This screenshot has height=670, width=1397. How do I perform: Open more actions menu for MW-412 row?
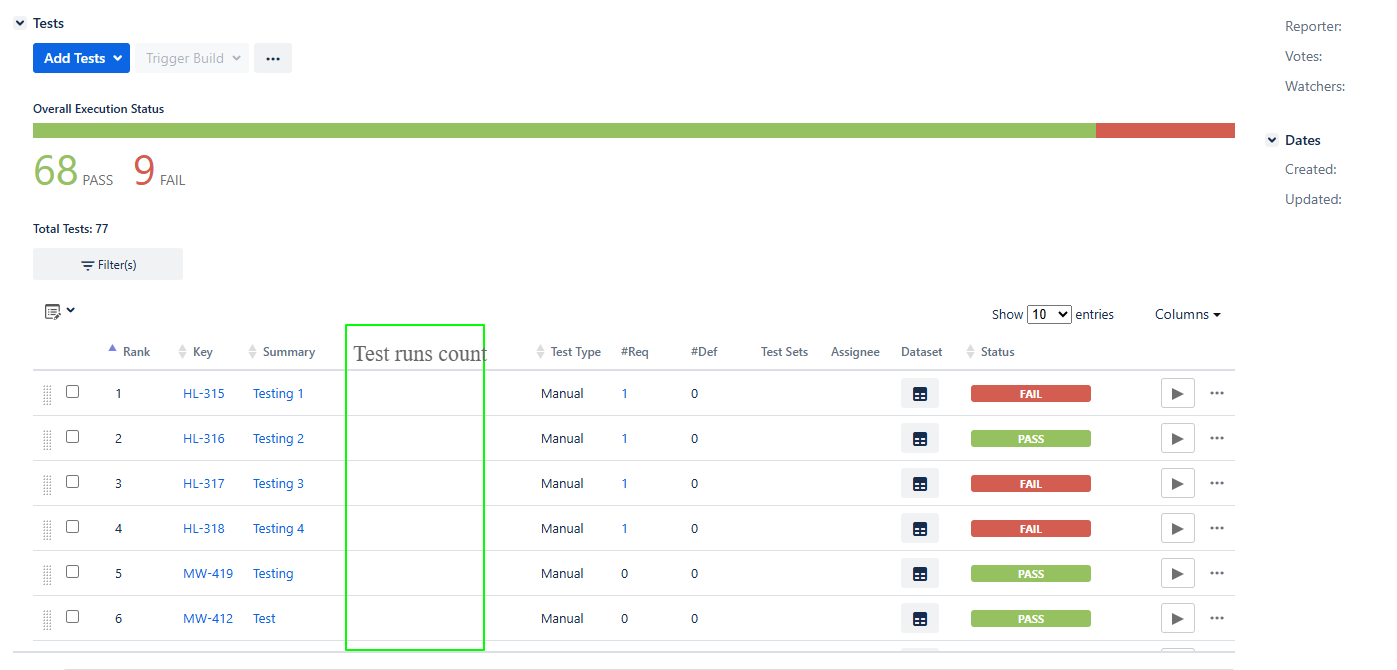point(1217,618)
